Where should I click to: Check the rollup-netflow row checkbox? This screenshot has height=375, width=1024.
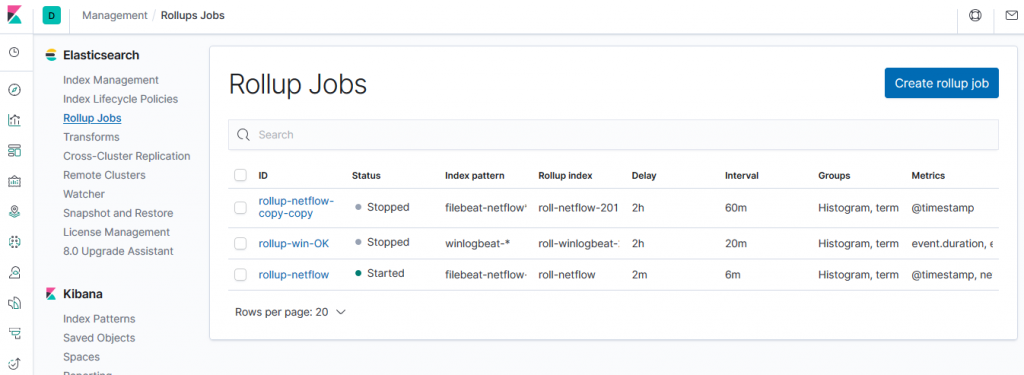(x=240, y=274)
